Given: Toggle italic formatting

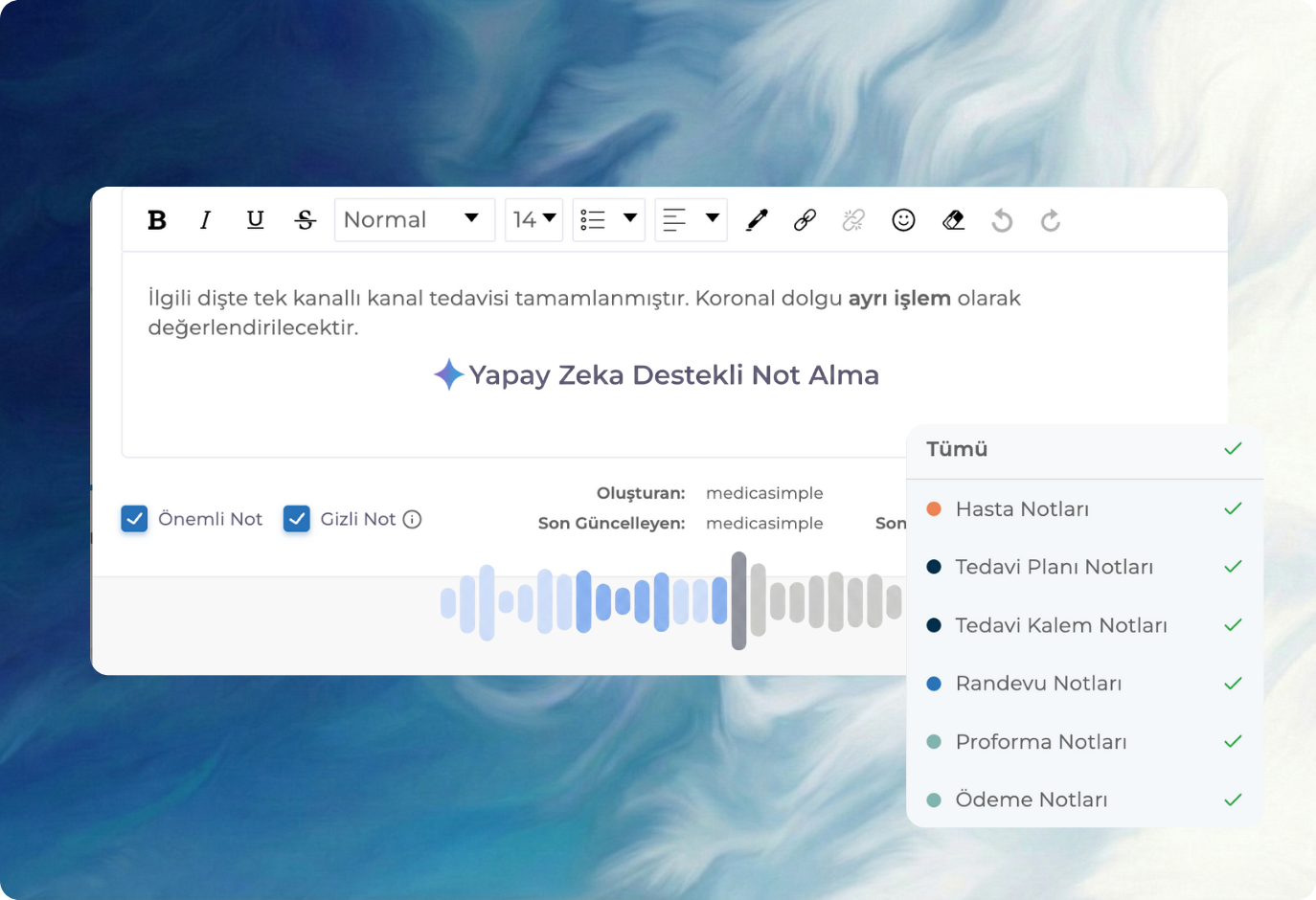Looking at the screenshot, I should tap(205, 220).
